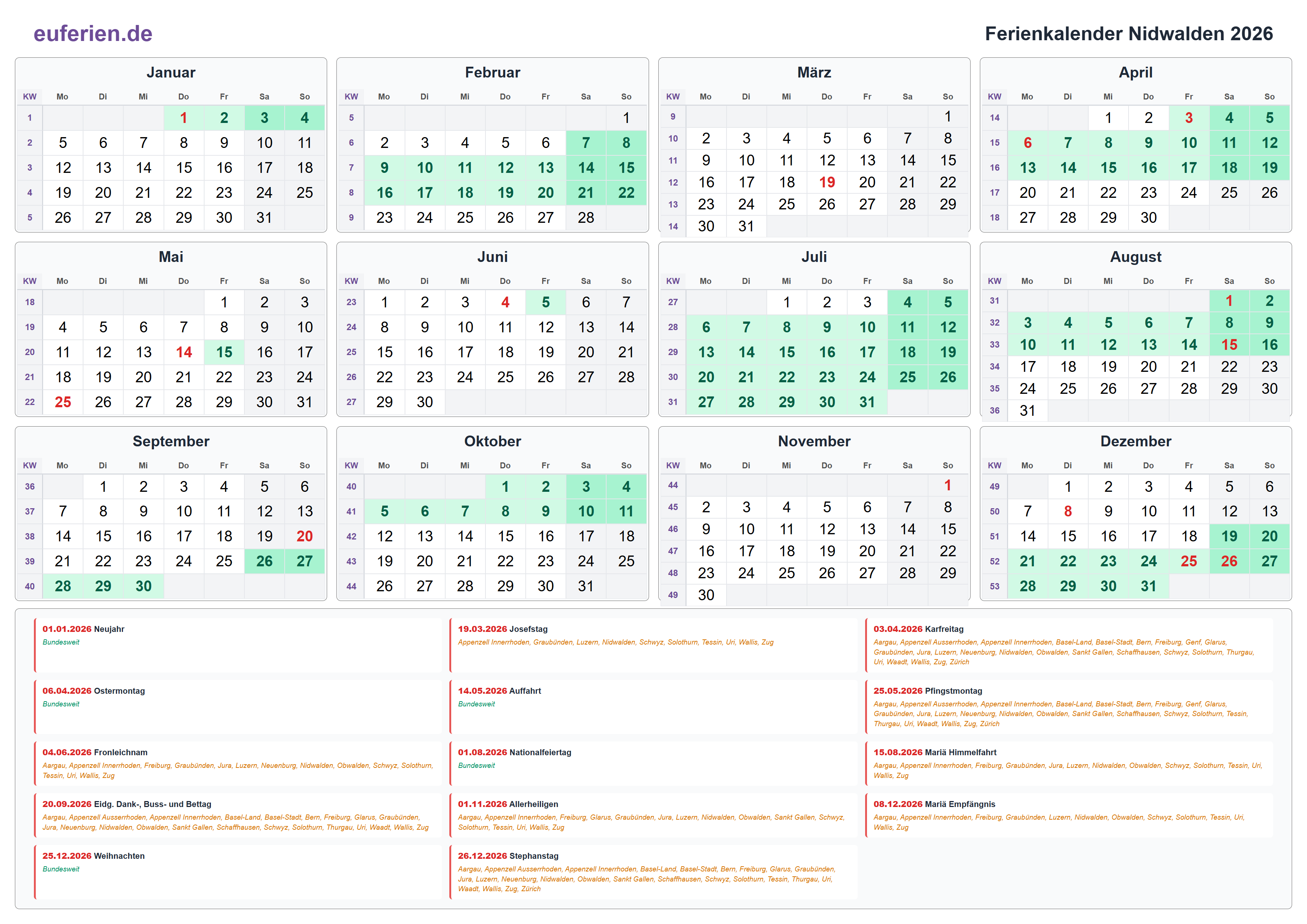Click Bundesweit under Nationalfeiertag
The height and width of the screenshot is (924, 1307).
(477, 766)
